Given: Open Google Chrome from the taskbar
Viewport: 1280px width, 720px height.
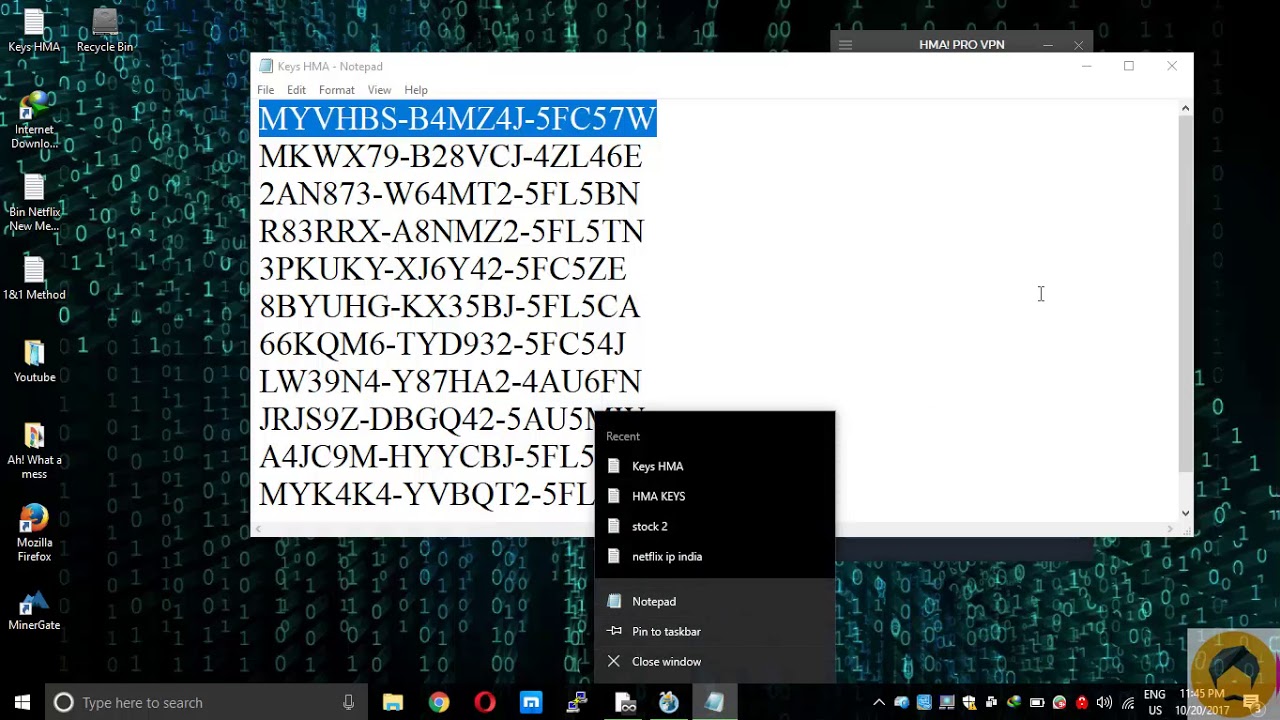Looking at the screenshot, I should (x=439, y=702).
